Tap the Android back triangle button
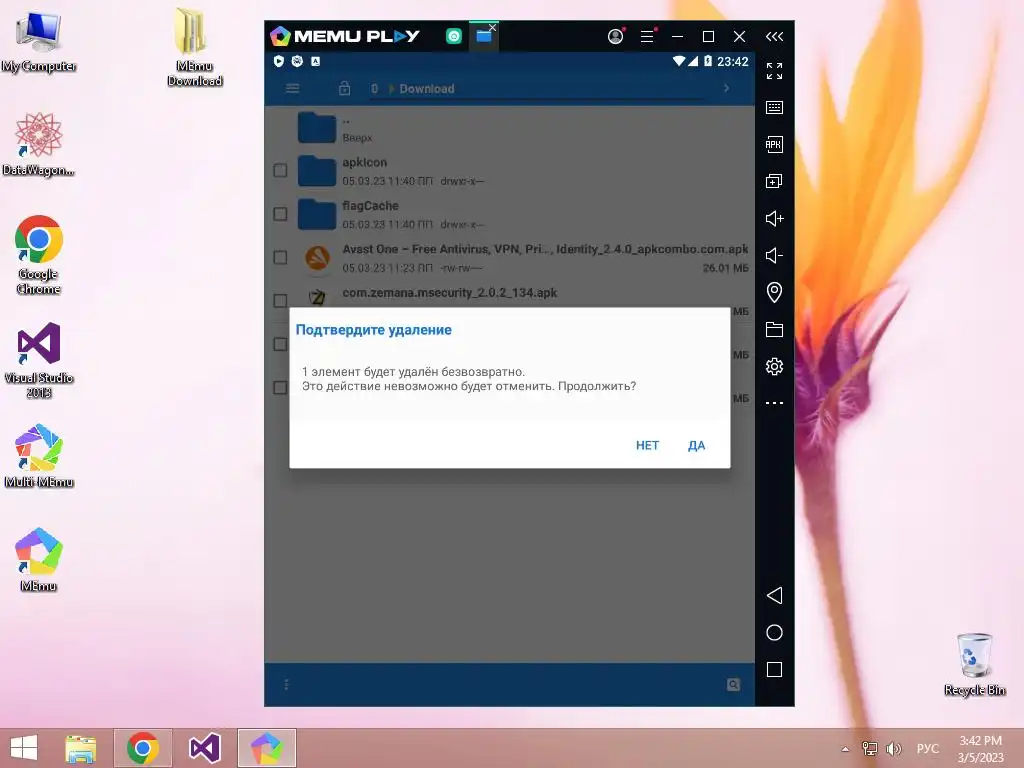 [x=775, y=596]
